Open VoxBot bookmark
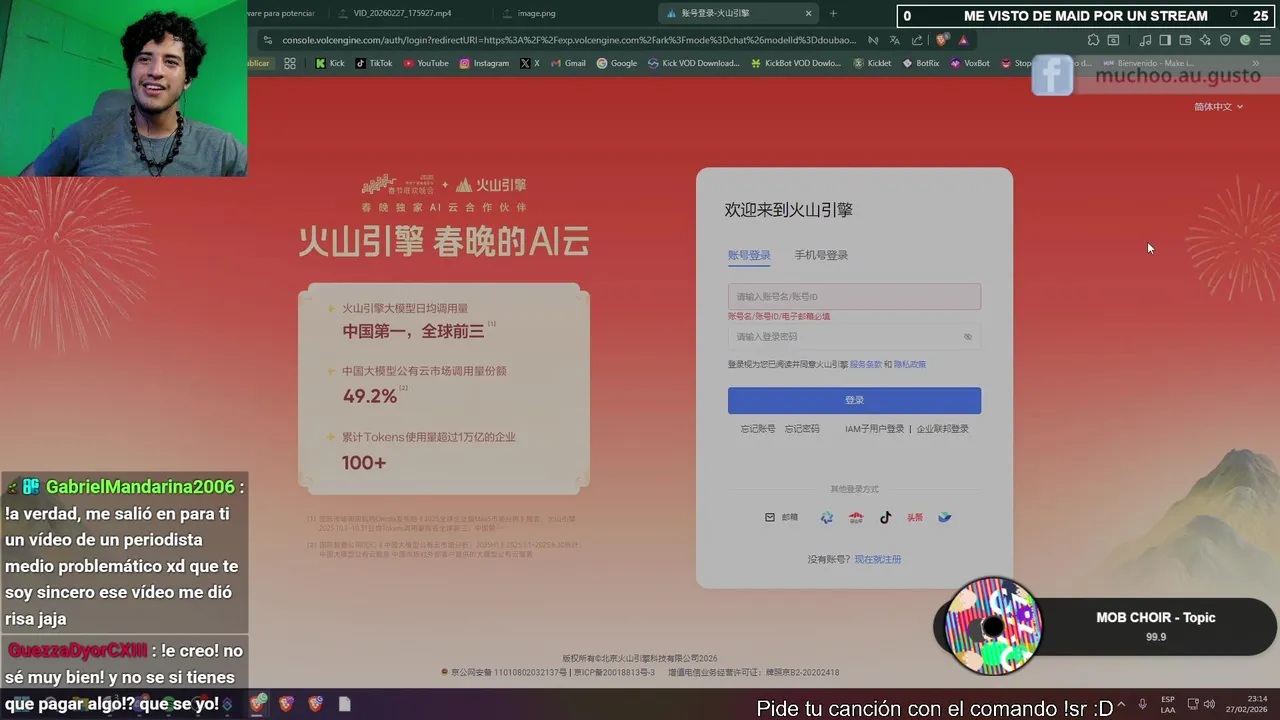 pyautogui.click(x=970, y=63)
